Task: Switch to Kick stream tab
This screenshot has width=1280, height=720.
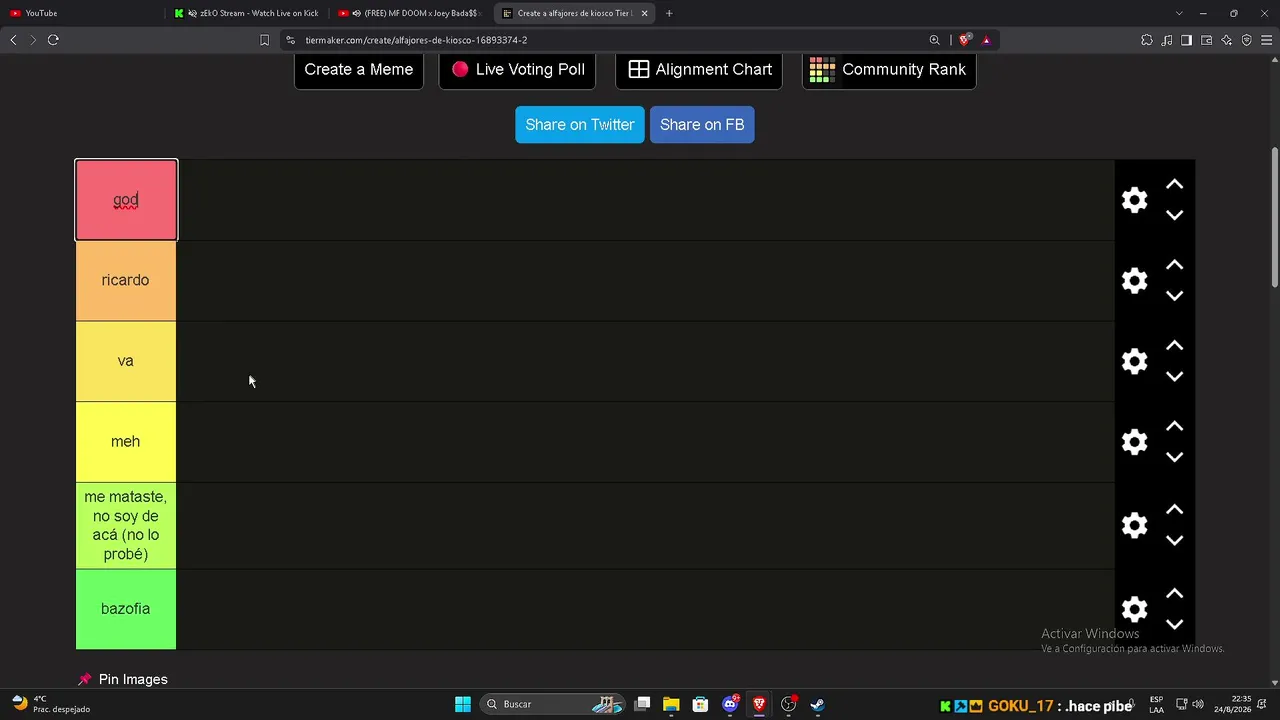Action: click(x=247, y=13)
